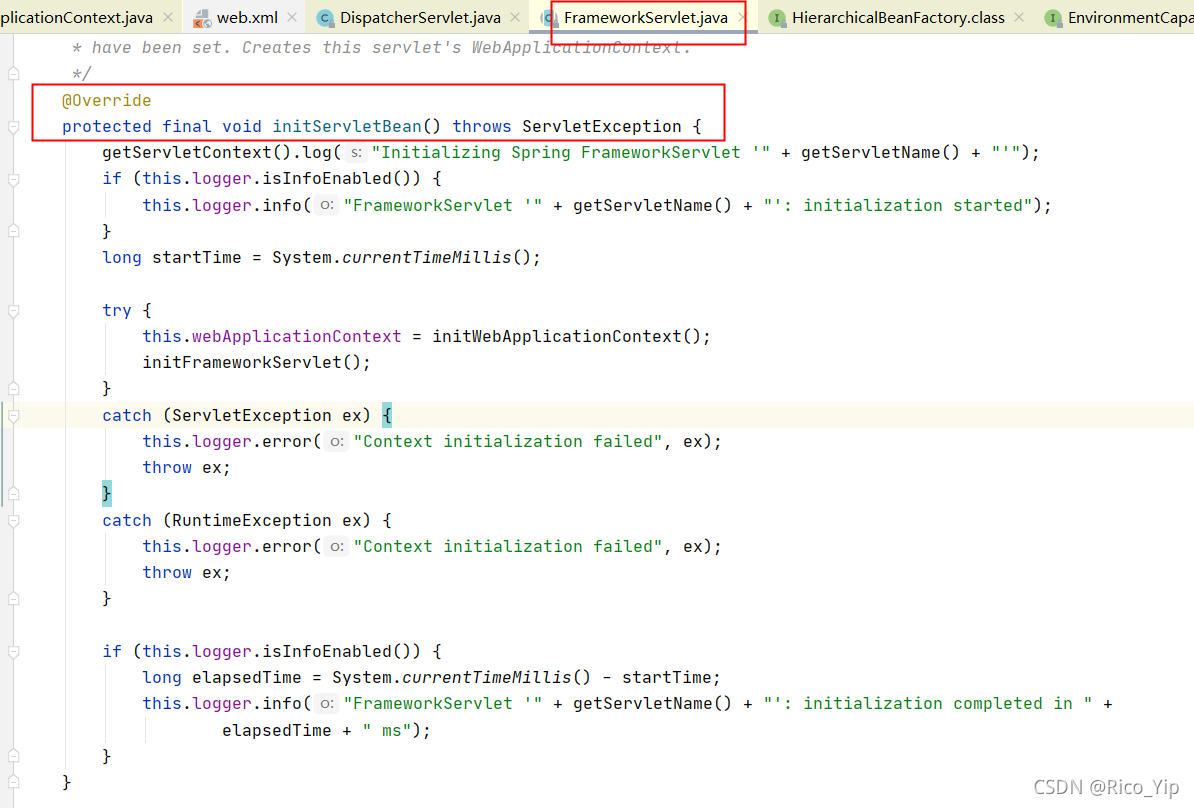Click the interface icon on EnvironmentCapa tab
Viewport: 1194px width, 808px height.
tap(1053, 18)
